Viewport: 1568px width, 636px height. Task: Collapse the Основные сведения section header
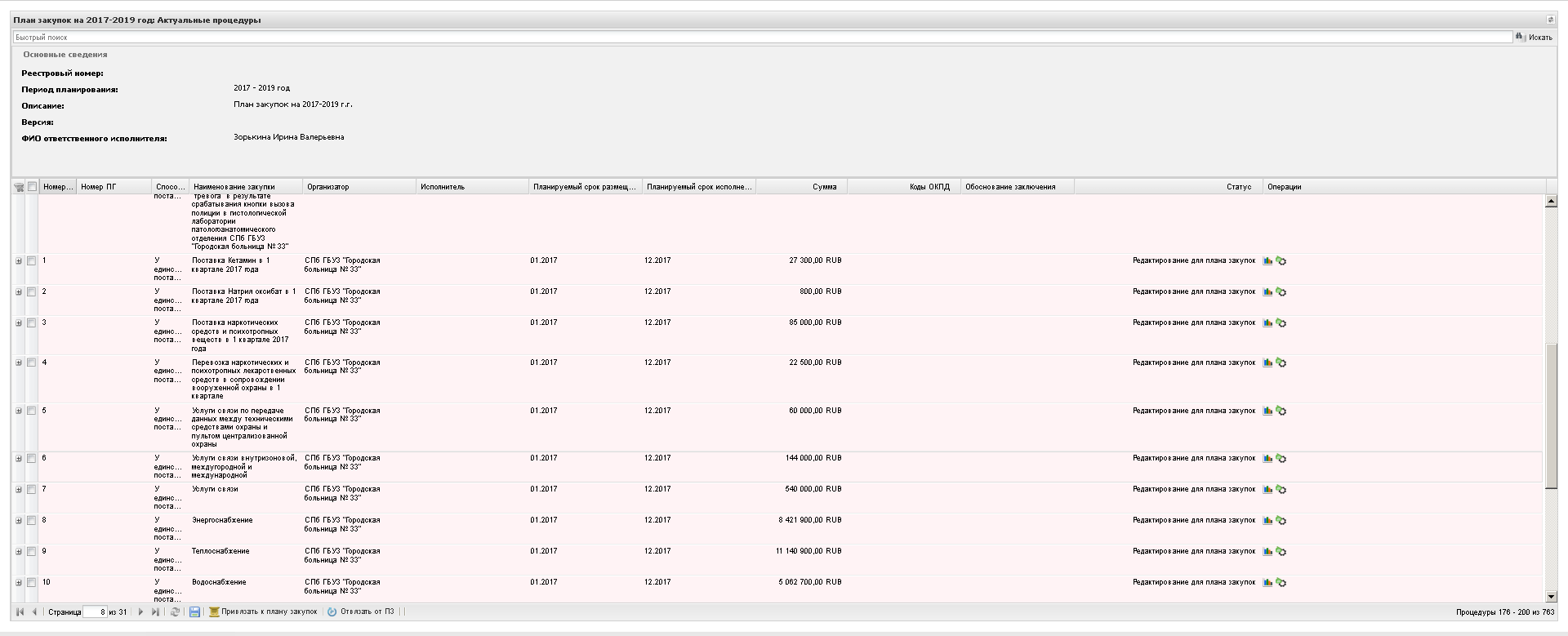tap(65, 55)
